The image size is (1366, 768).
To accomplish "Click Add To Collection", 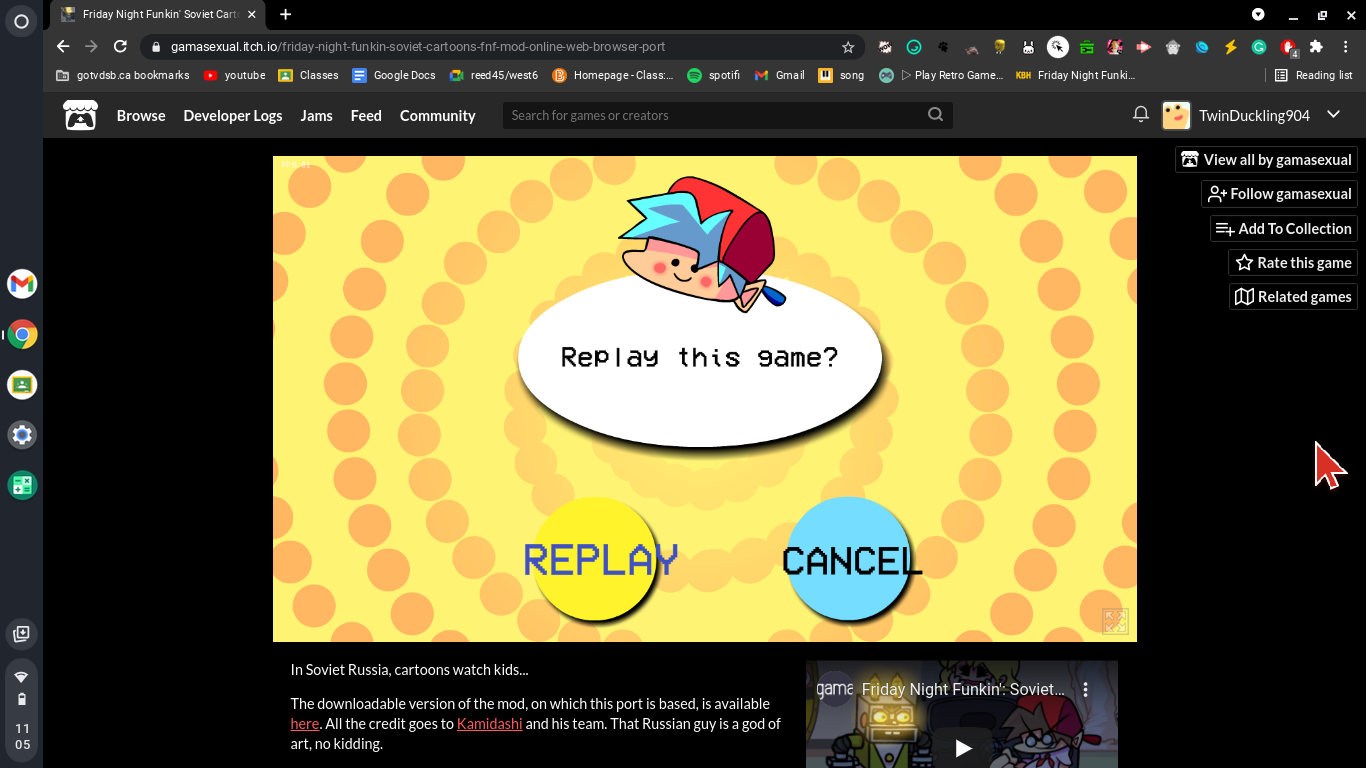I will tap(1284, 229).
